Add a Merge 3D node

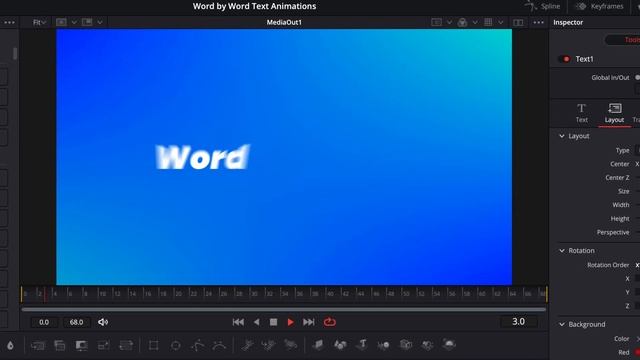[x=384, y=345]
